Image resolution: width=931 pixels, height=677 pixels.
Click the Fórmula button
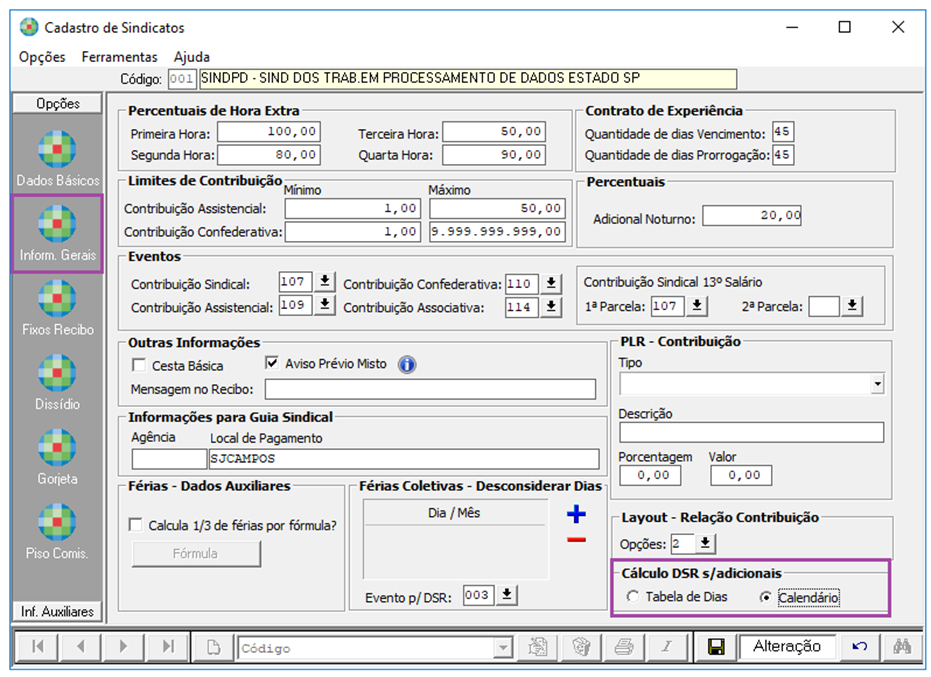click(x=195, y=553)
